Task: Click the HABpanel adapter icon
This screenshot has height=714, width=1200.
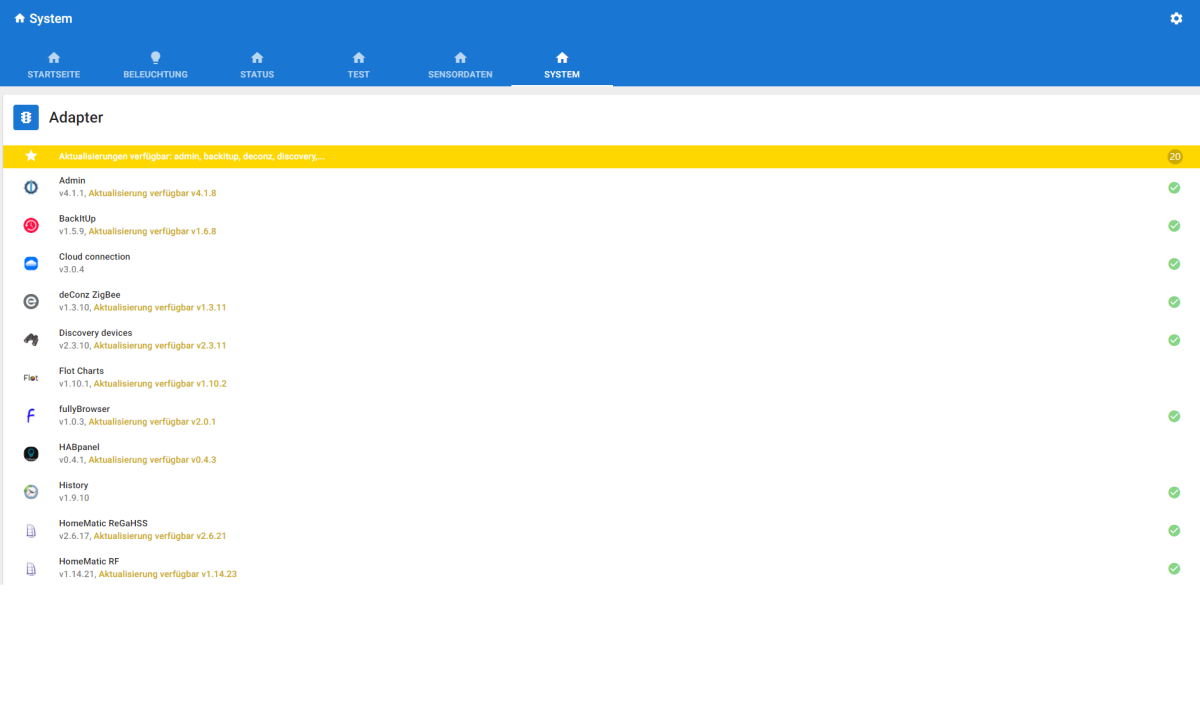Action: (31, 453)
